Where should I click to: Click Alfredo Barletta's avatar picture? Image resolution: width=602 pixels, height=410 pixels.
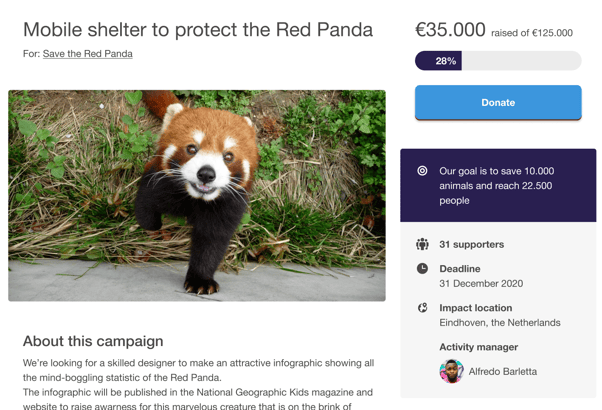(x=451, y=371)
